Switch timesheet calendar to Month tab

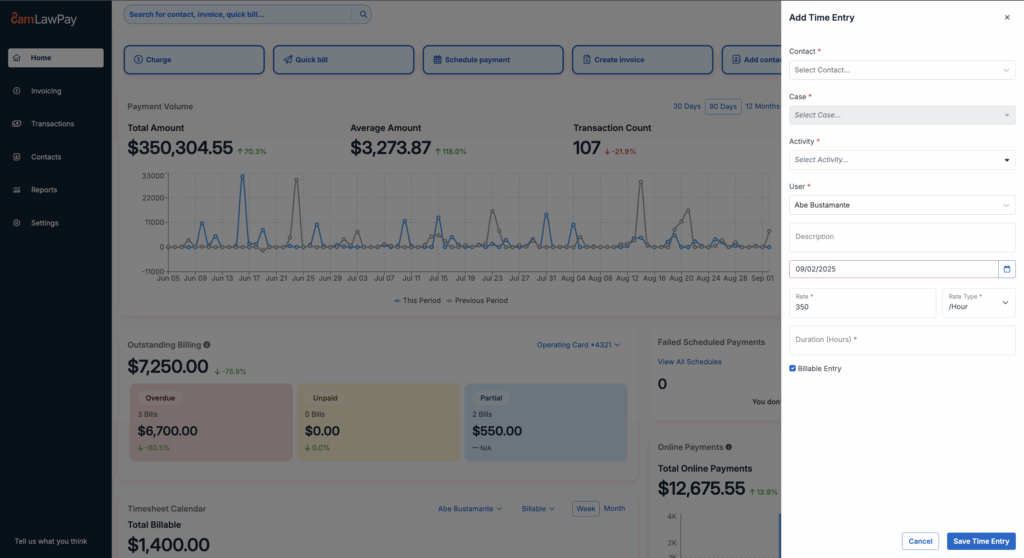click(x=614, y=509)
